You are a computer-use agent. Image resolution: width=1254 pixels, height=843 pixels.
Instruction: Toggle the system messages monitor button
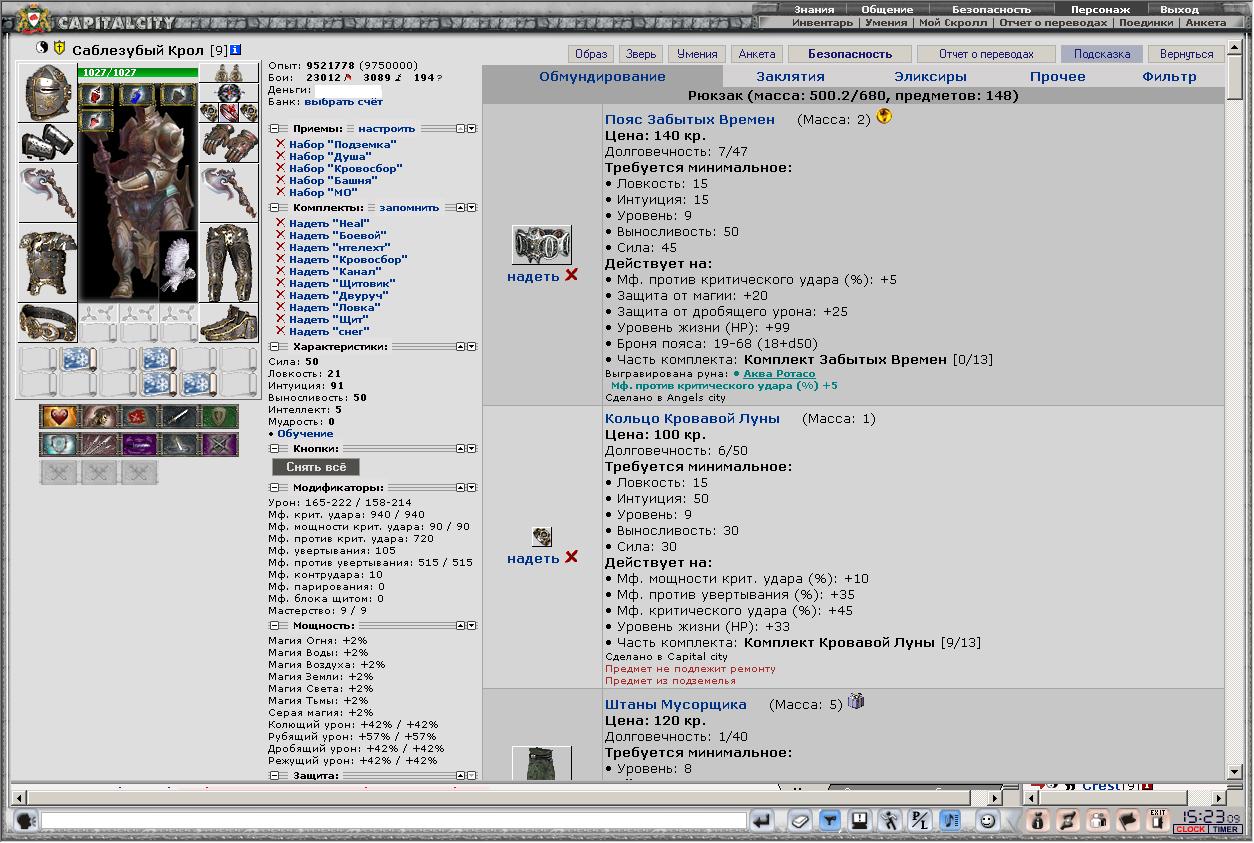pos(859,820)
